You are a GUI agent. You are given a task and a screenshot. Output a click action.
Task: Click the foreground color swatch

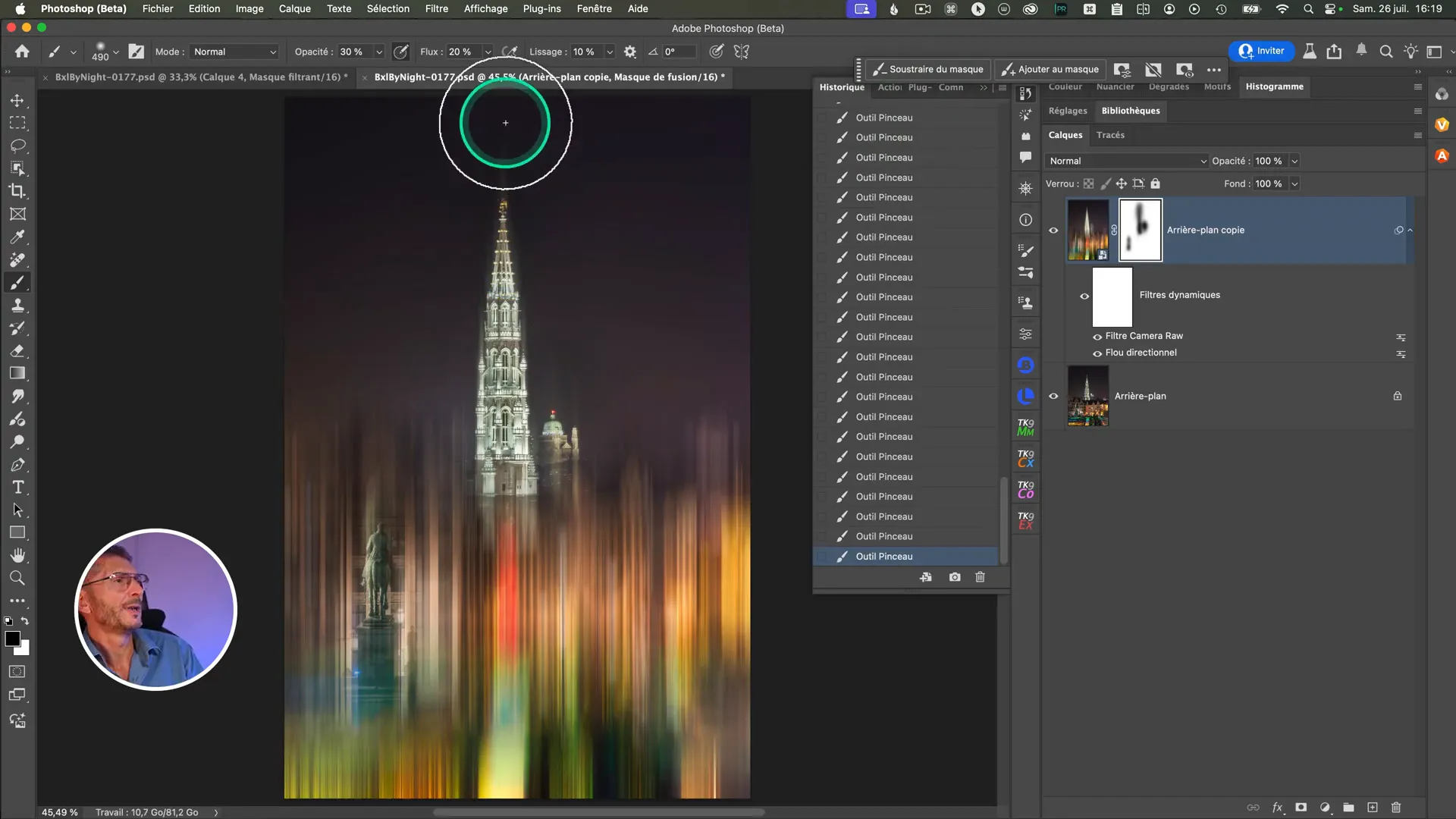pyautogui.click(x=12, y=639)
